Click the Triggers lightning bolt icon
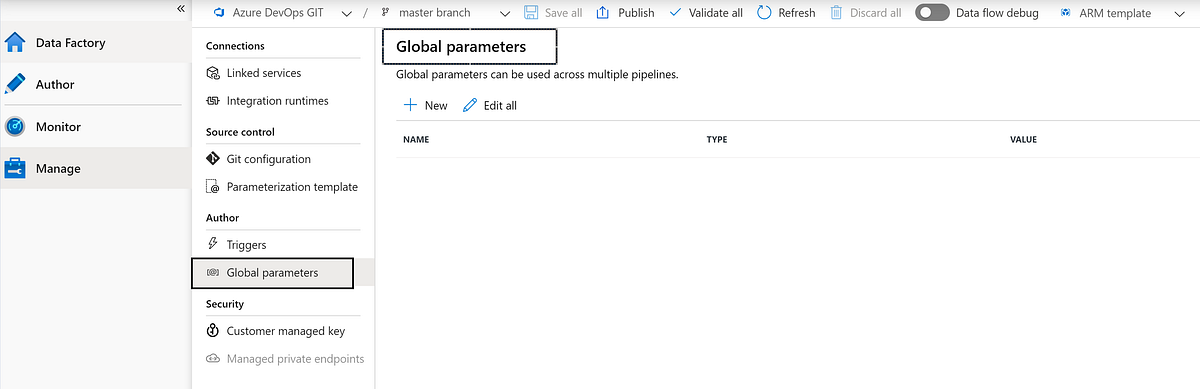The image size is (1200, 389). 213,244
